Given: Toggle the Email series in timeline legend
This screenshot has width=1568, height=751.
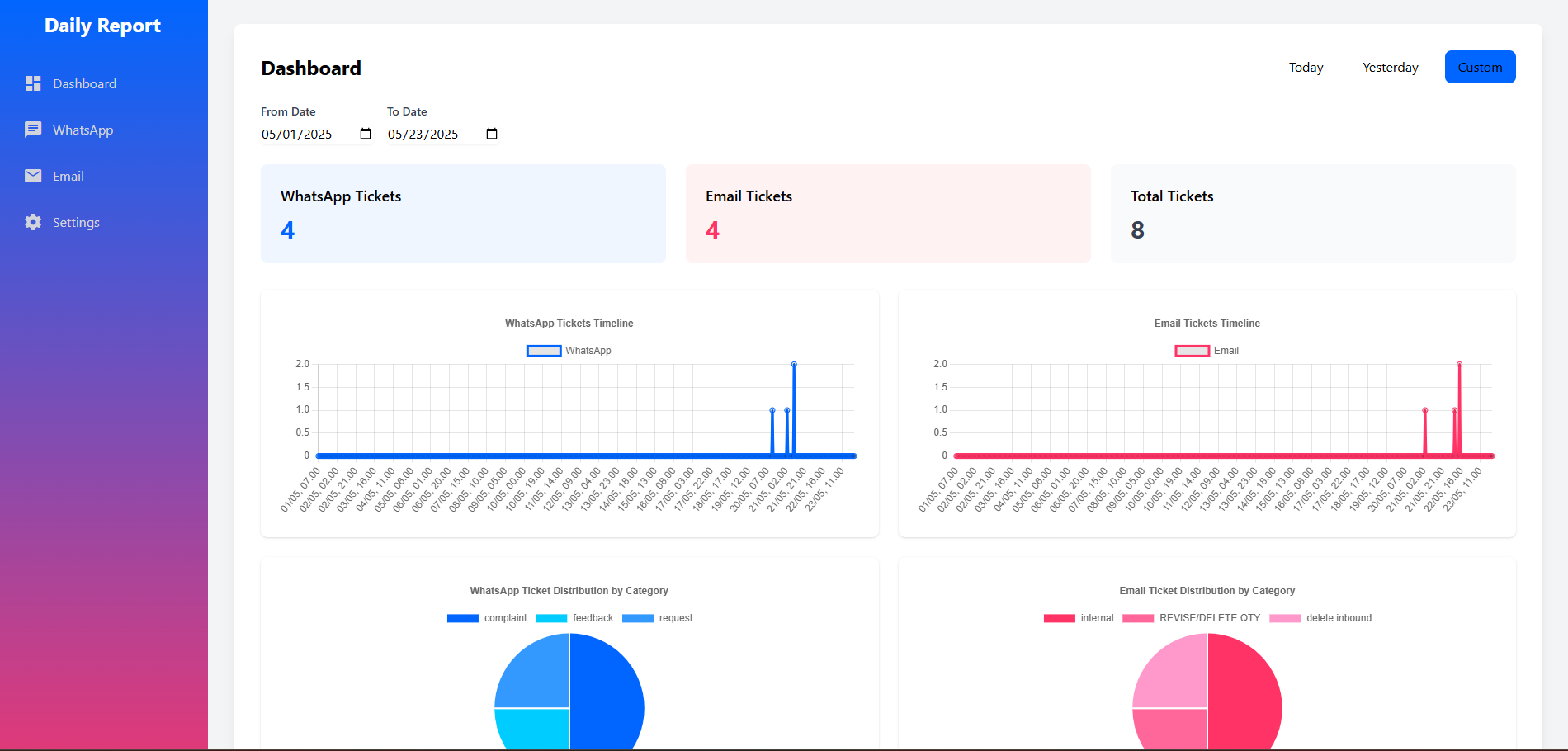Looking at the screenshot, I should point(1207,350).
